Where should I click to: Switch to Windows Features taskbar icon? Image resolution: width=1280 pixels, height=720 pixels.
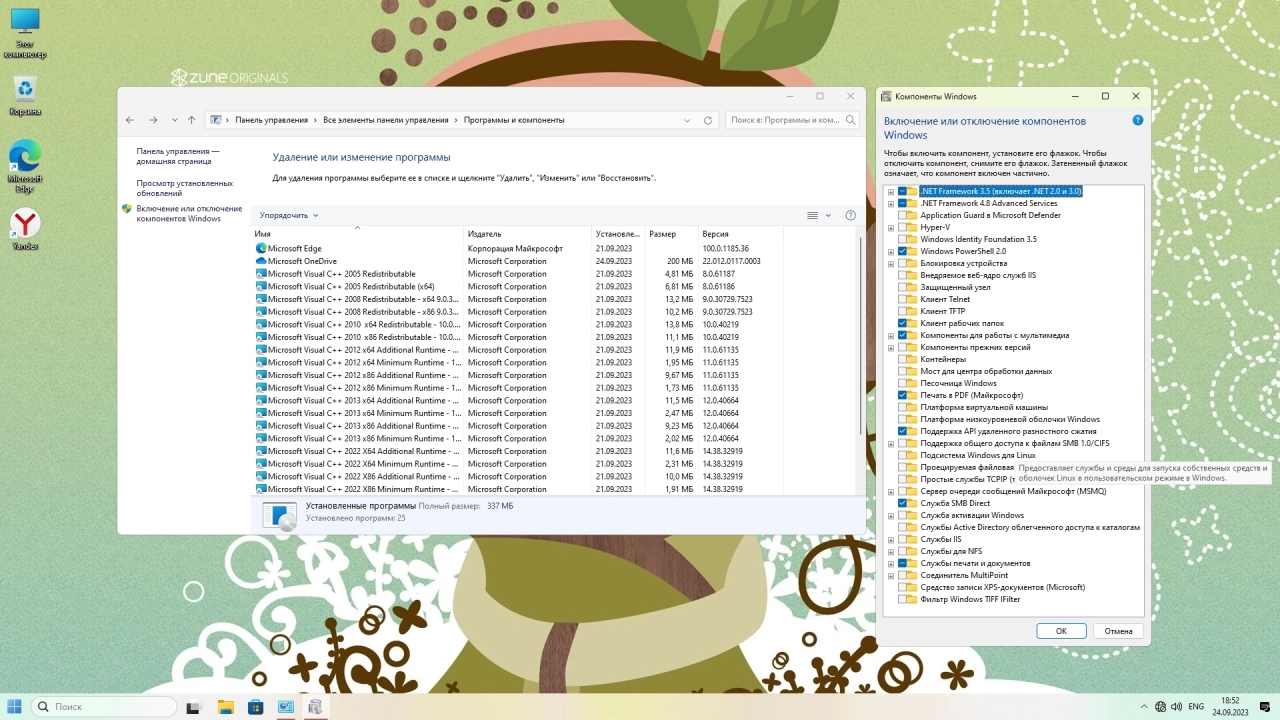[x=316, y=707]
